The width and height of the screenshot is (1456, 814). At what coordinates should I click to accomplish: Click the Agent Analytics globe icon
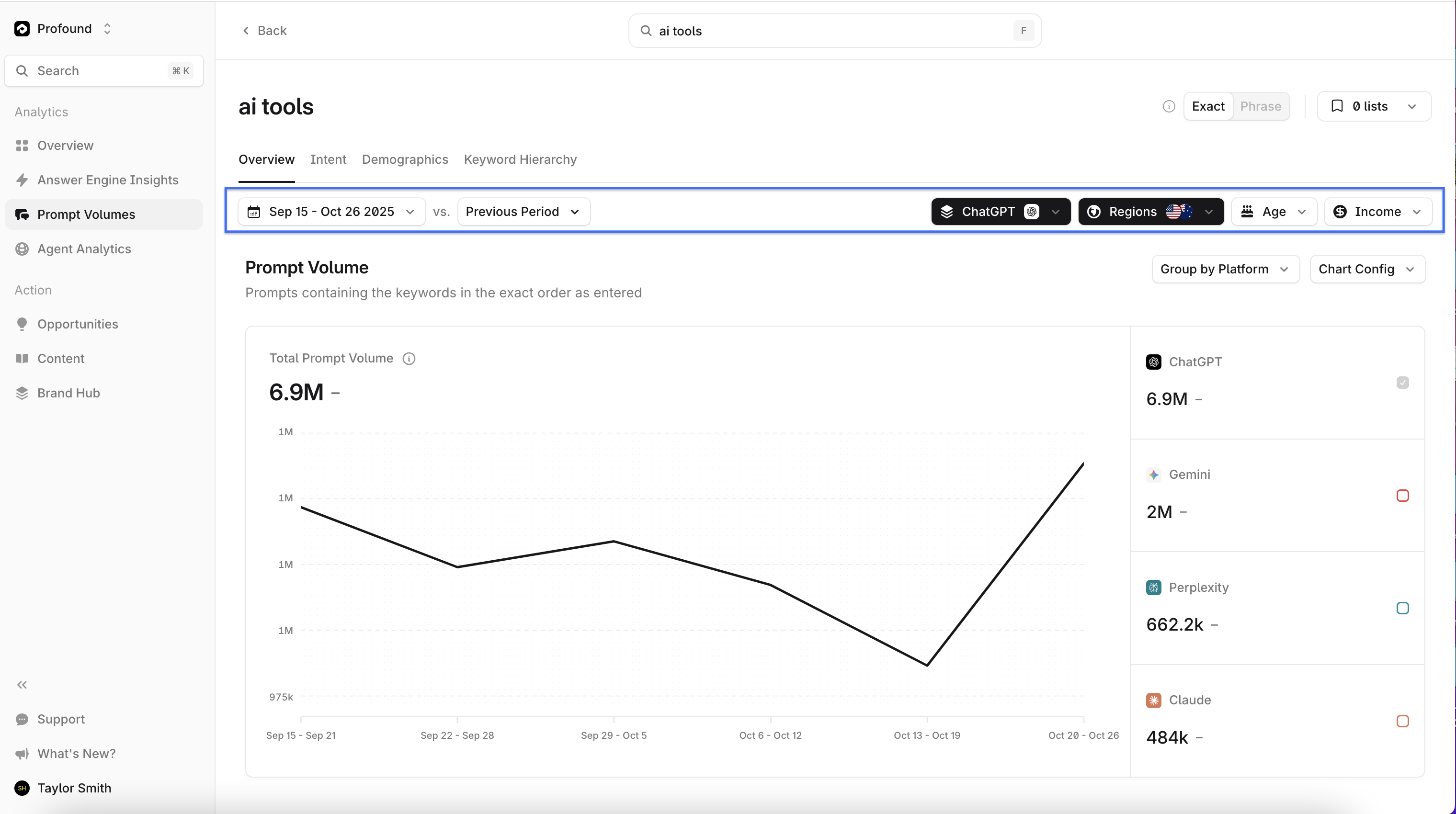22,249
